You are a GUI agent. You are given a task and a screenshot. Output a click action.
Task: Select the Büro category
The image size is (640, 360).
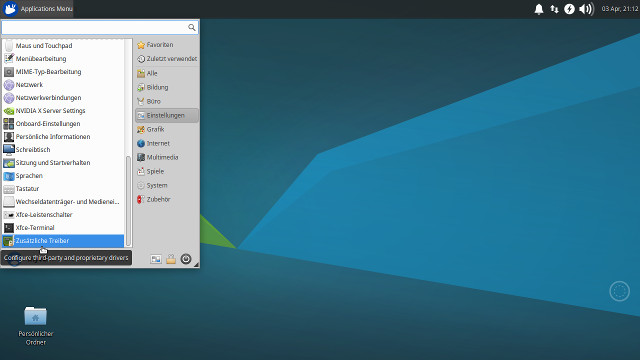click(167, 101)
